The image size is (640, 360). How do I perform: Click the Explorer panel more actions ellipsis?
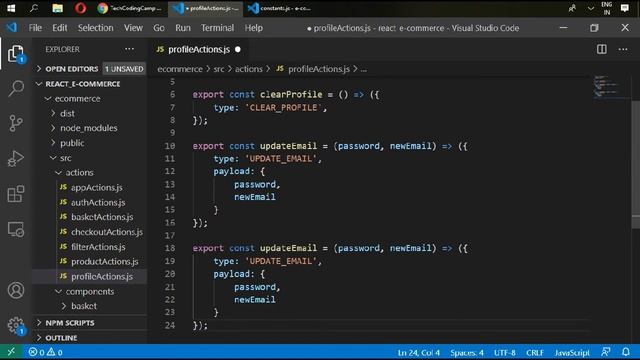point(129,49)
